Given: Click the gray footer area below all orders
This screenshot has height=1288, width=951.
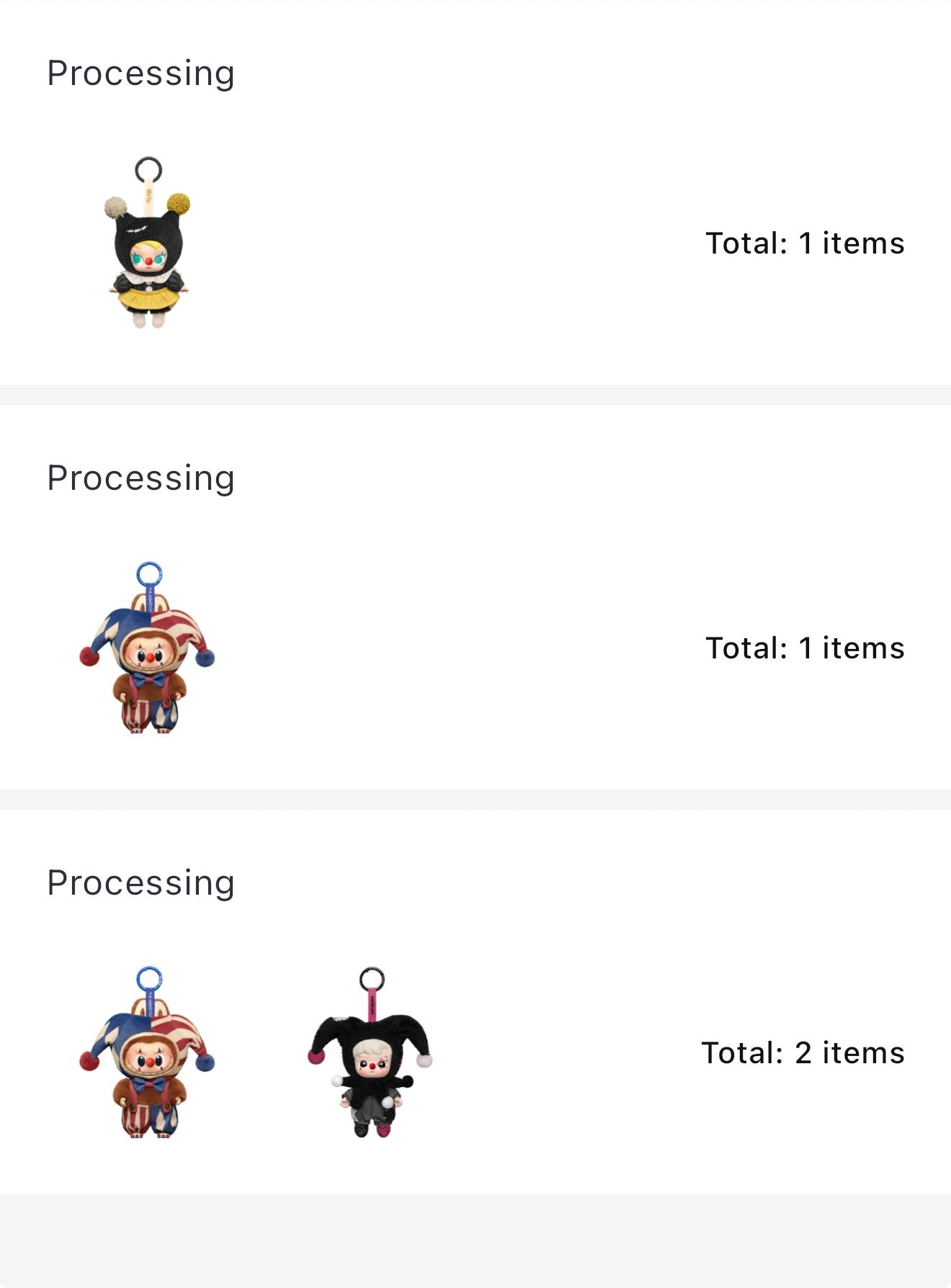Looking at the screenshot, I should (x=475, y=1240).
